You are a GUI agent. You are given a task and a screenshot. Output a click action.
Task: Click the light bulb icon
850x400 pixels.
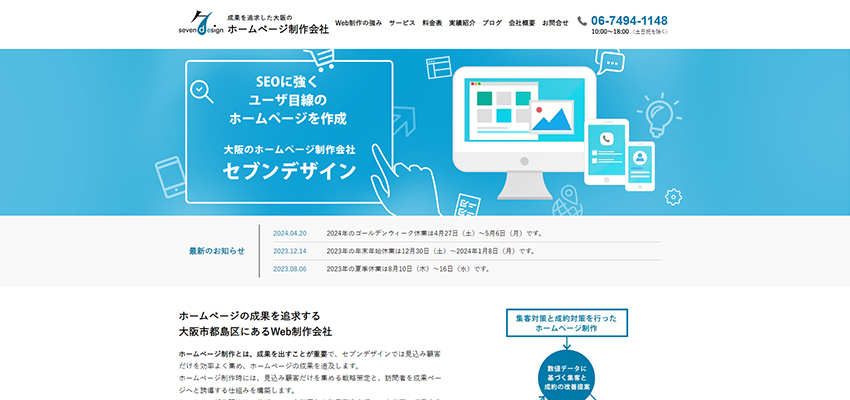tap(659, 115)
